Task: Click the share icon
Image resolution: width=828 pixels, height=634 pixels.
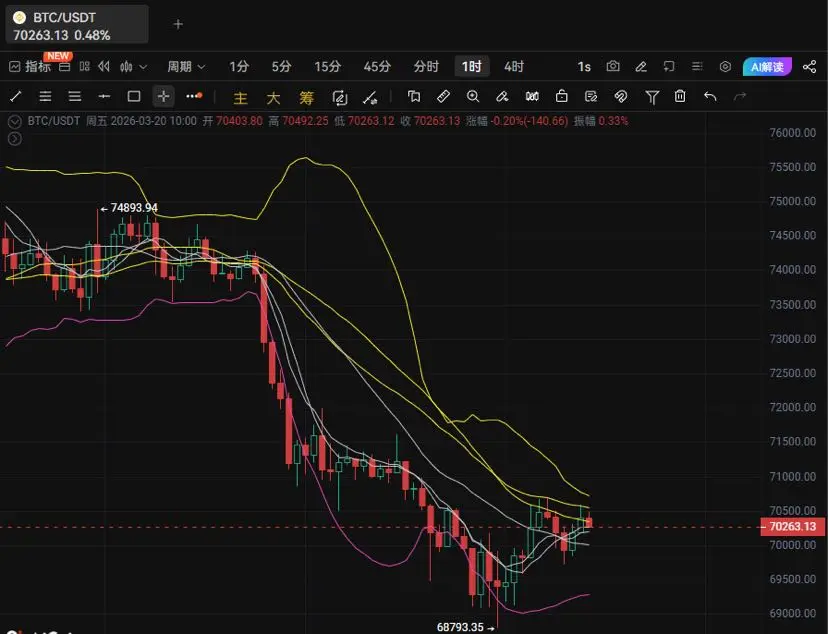Action: [809, 67]
